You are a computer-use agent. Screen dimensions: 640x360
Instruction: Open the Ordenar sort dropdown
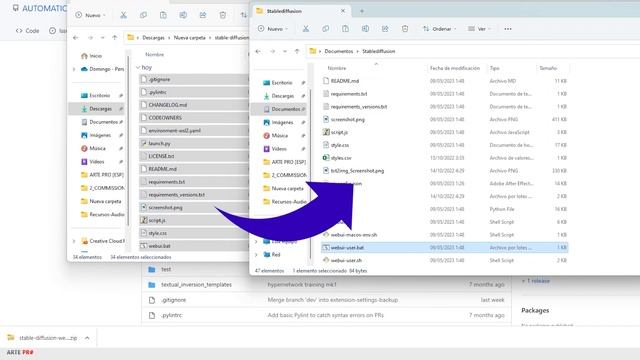(440, 29)
